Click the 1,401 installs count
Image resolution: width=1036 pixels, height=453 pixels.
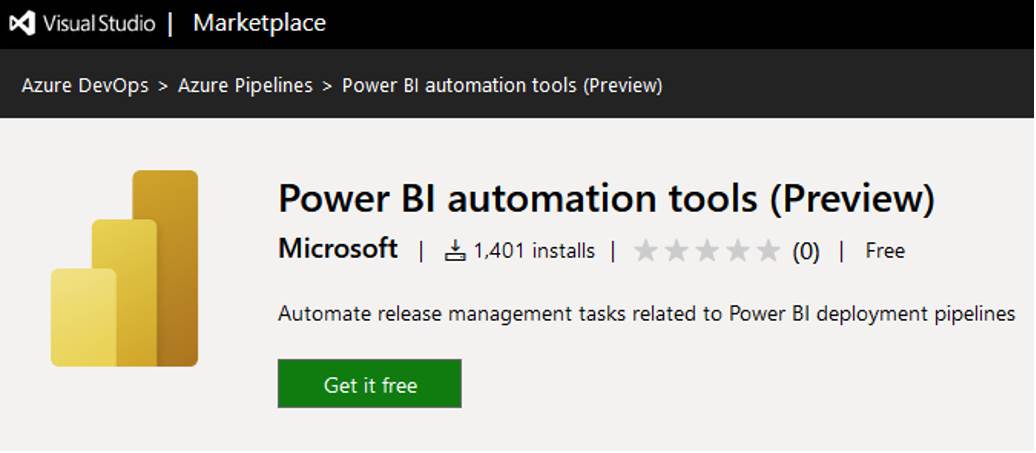tap(534, 251)
